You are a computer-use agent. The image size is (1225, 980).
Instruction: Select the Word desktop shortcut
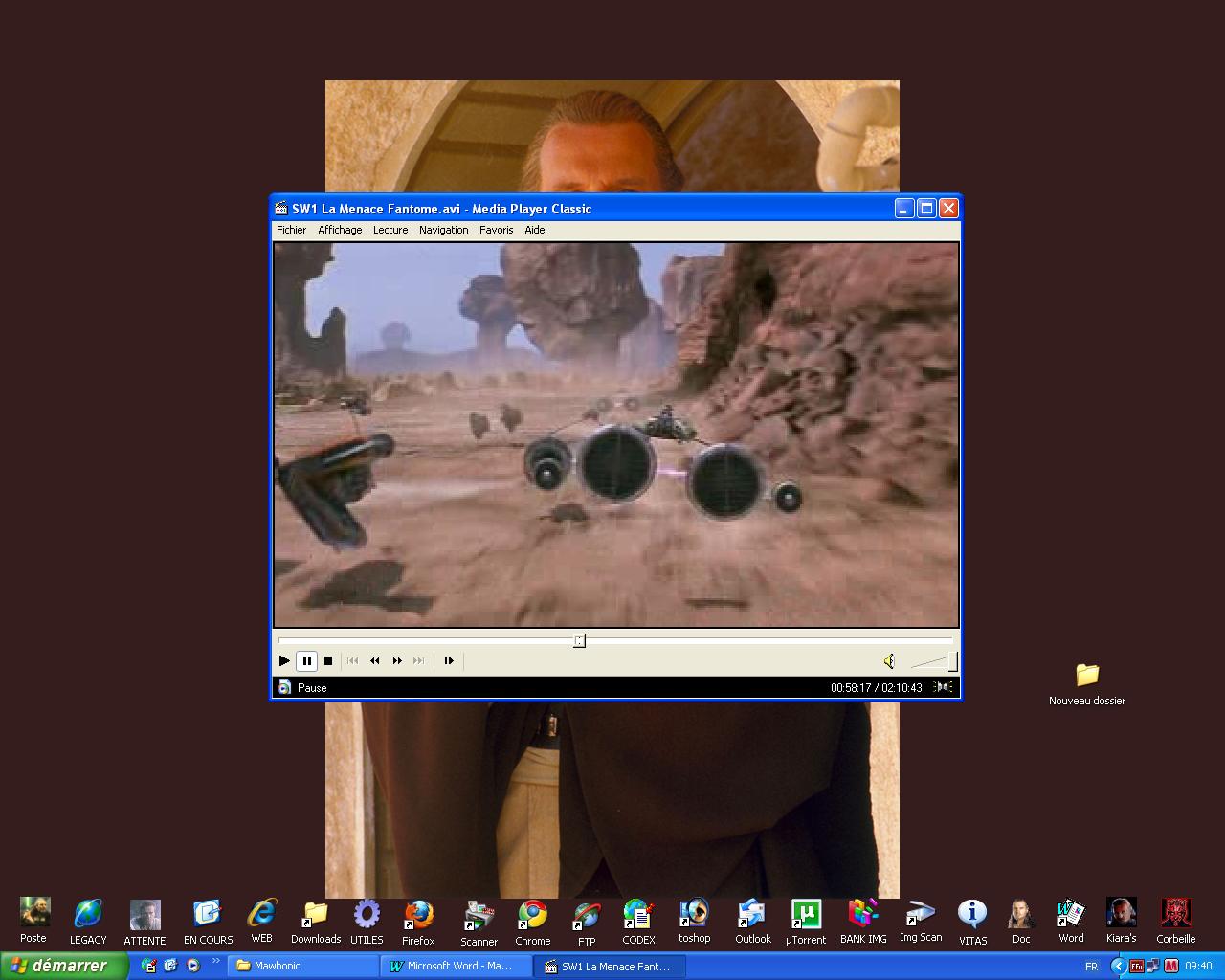tap(1071, 922)
